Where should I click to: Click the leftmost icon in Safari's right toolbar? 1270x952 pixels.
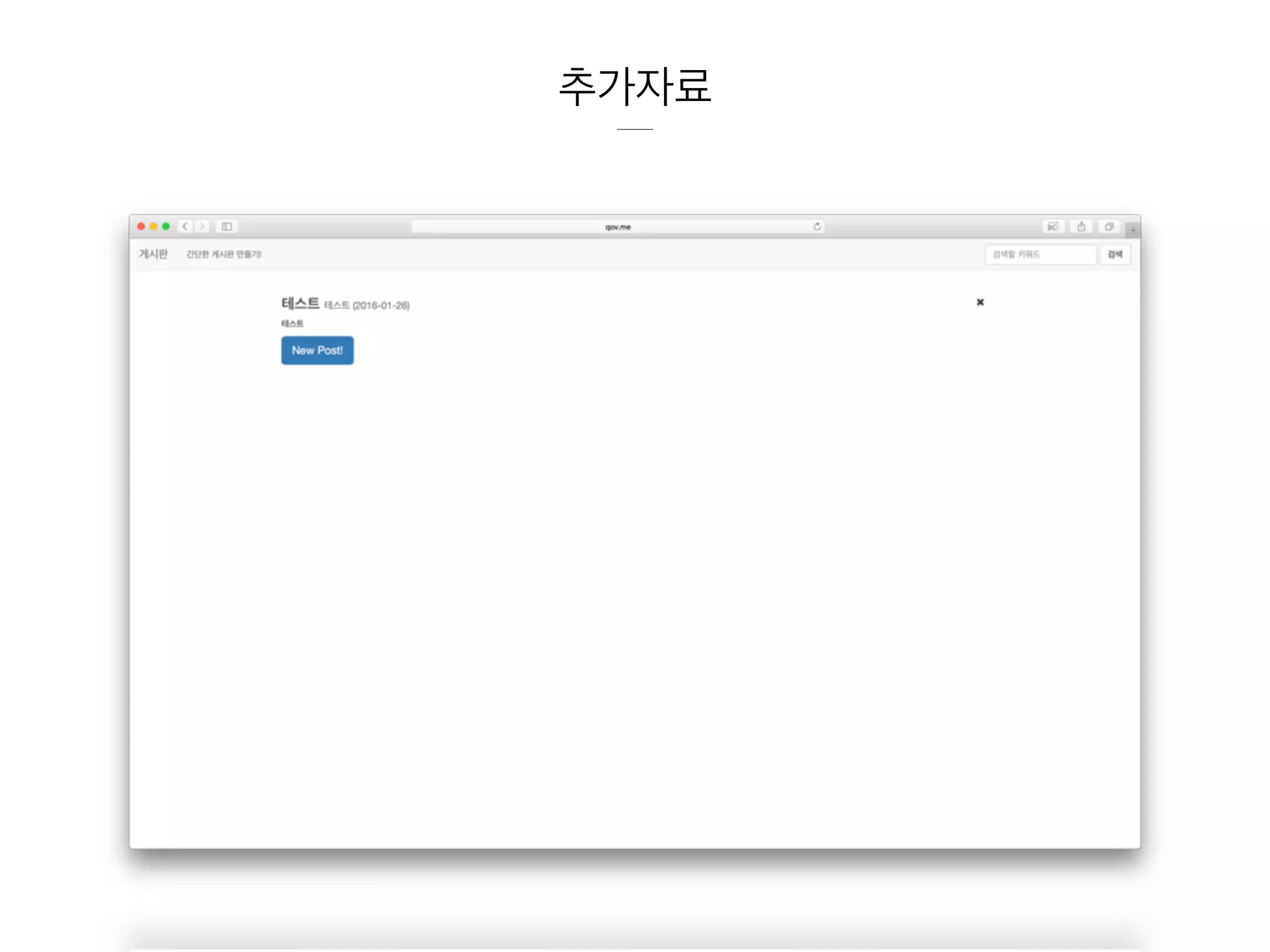click(x=1053, y=226)
